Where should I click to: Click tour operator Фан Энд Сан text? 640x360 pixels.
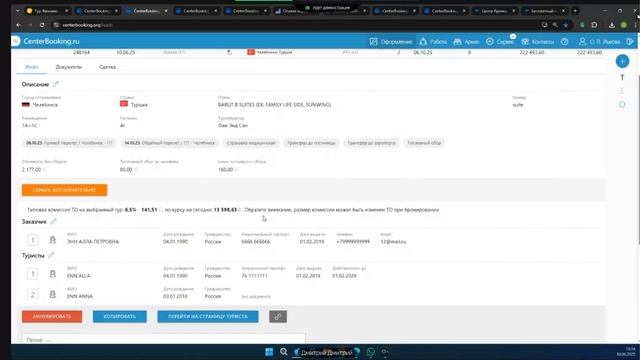coord(233,125)
